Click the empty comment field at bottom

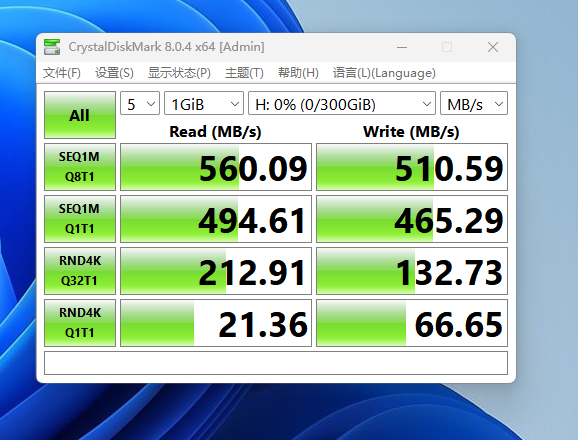[276, 363]
